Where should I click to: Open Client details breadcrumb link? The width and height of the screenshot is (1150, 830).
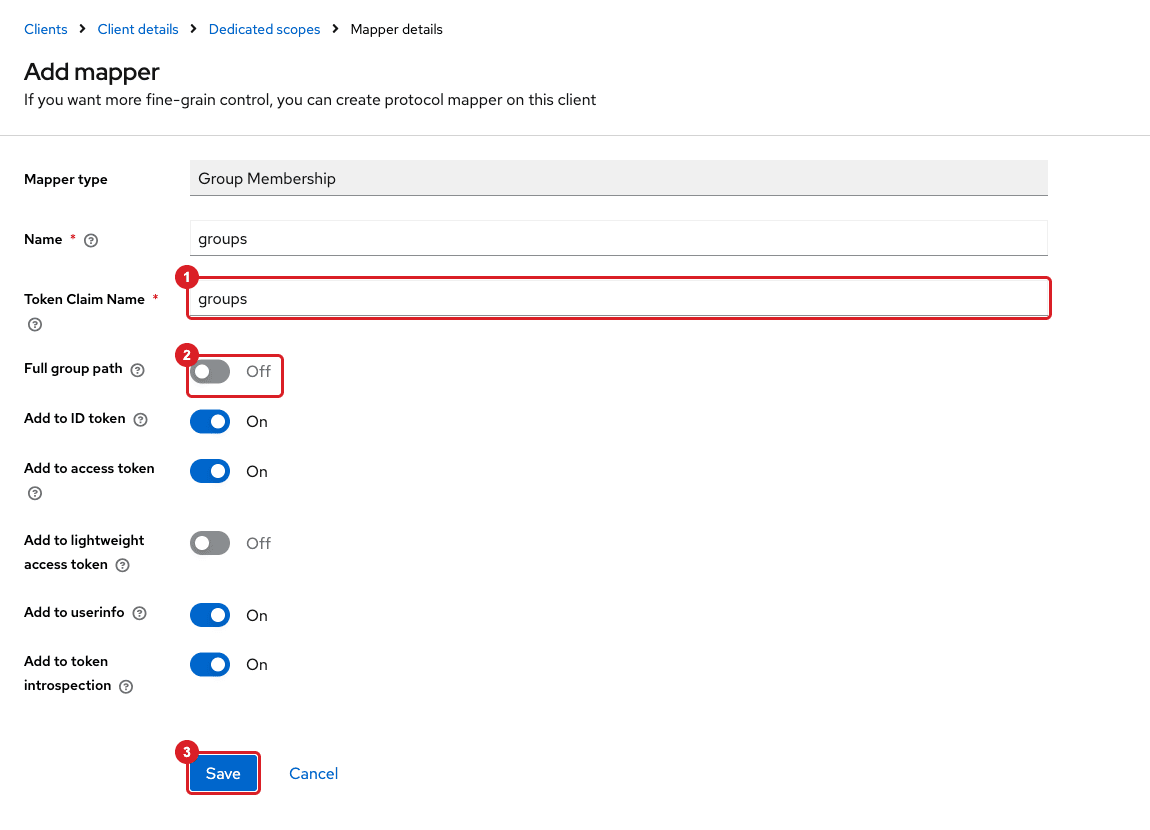pos(138,29)
